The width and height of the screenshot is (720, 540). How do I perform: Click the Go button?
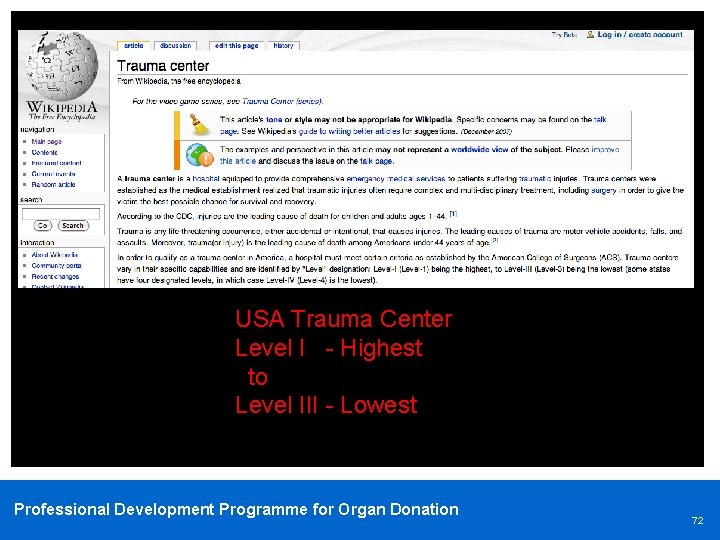[43, 225]
